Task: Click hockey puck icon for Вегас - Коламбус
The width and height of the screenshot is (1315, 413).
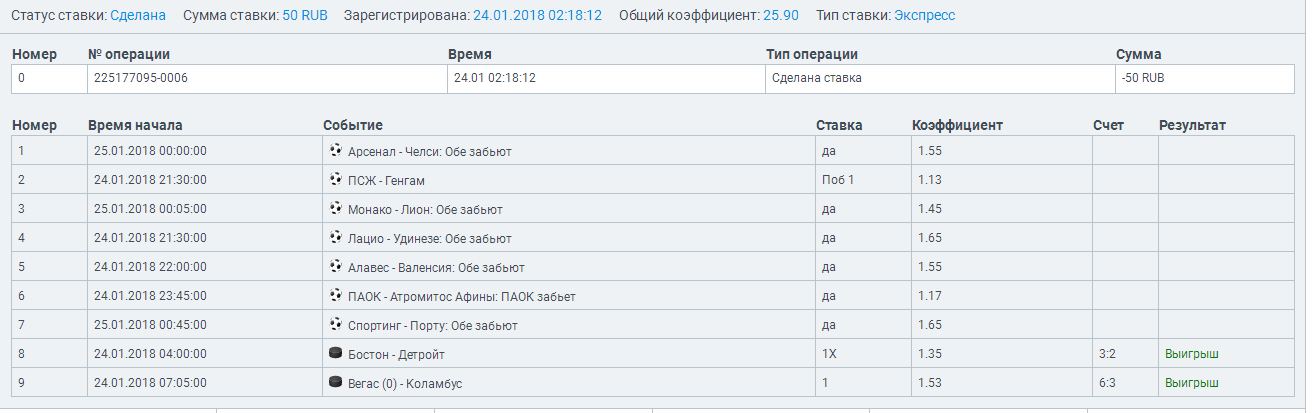Action: [335, 382]
